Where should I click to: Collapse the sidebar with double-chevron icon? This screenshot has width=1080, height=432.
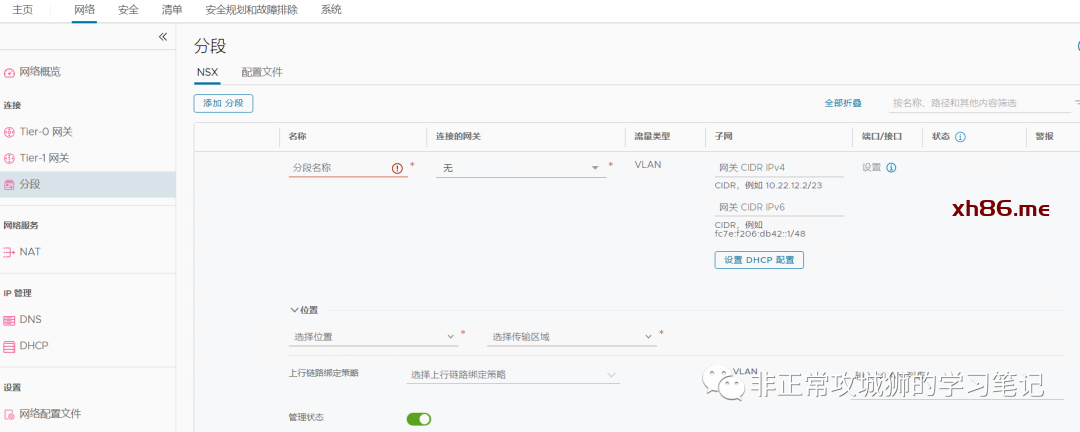(x=163, y=37)
